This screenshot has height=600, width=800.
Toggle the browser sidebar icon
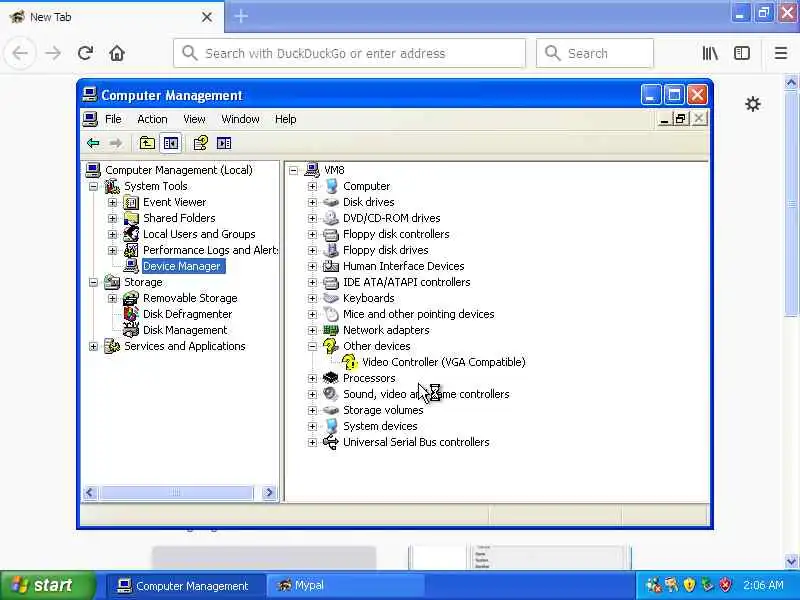(742, 53)
